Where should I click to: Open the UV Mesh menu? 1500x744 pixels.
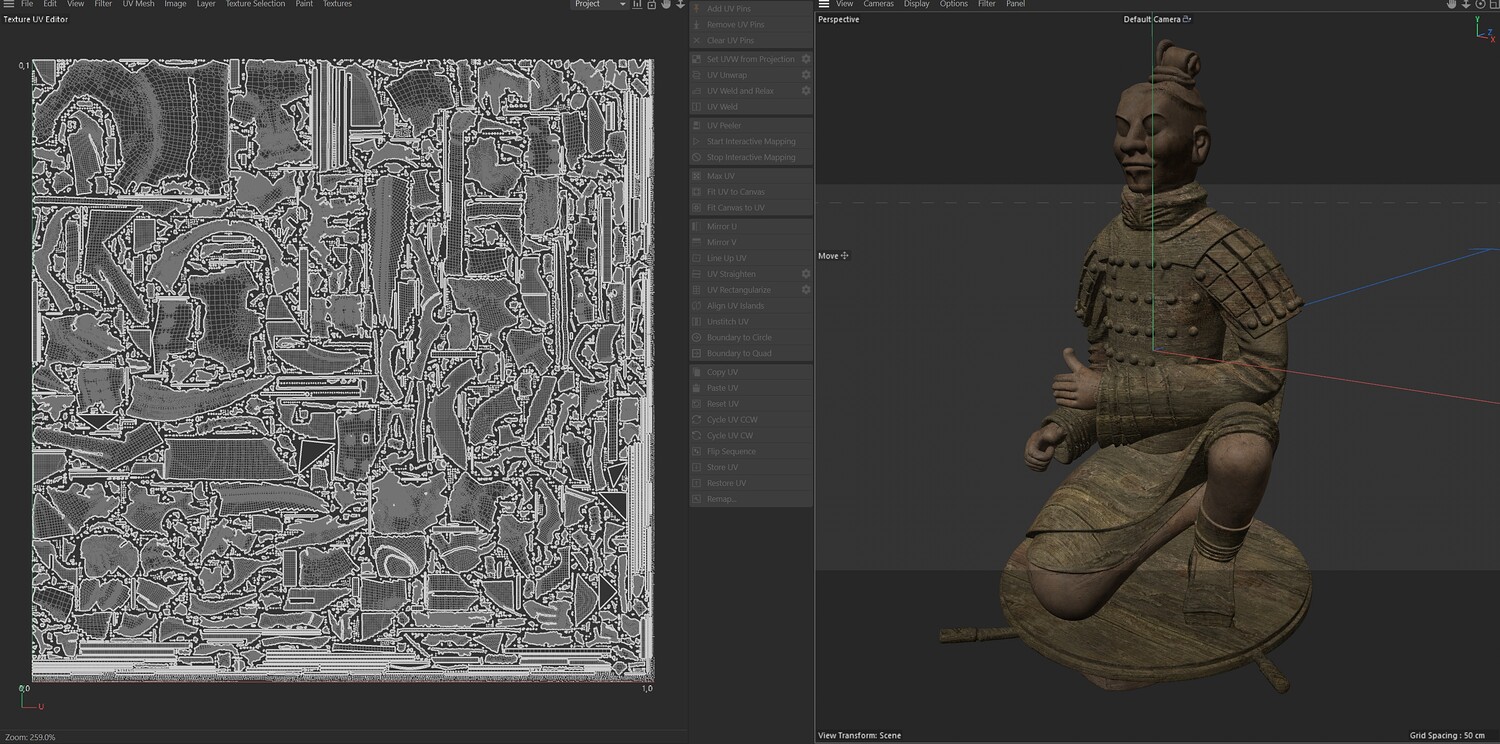(x=138, y=4)
